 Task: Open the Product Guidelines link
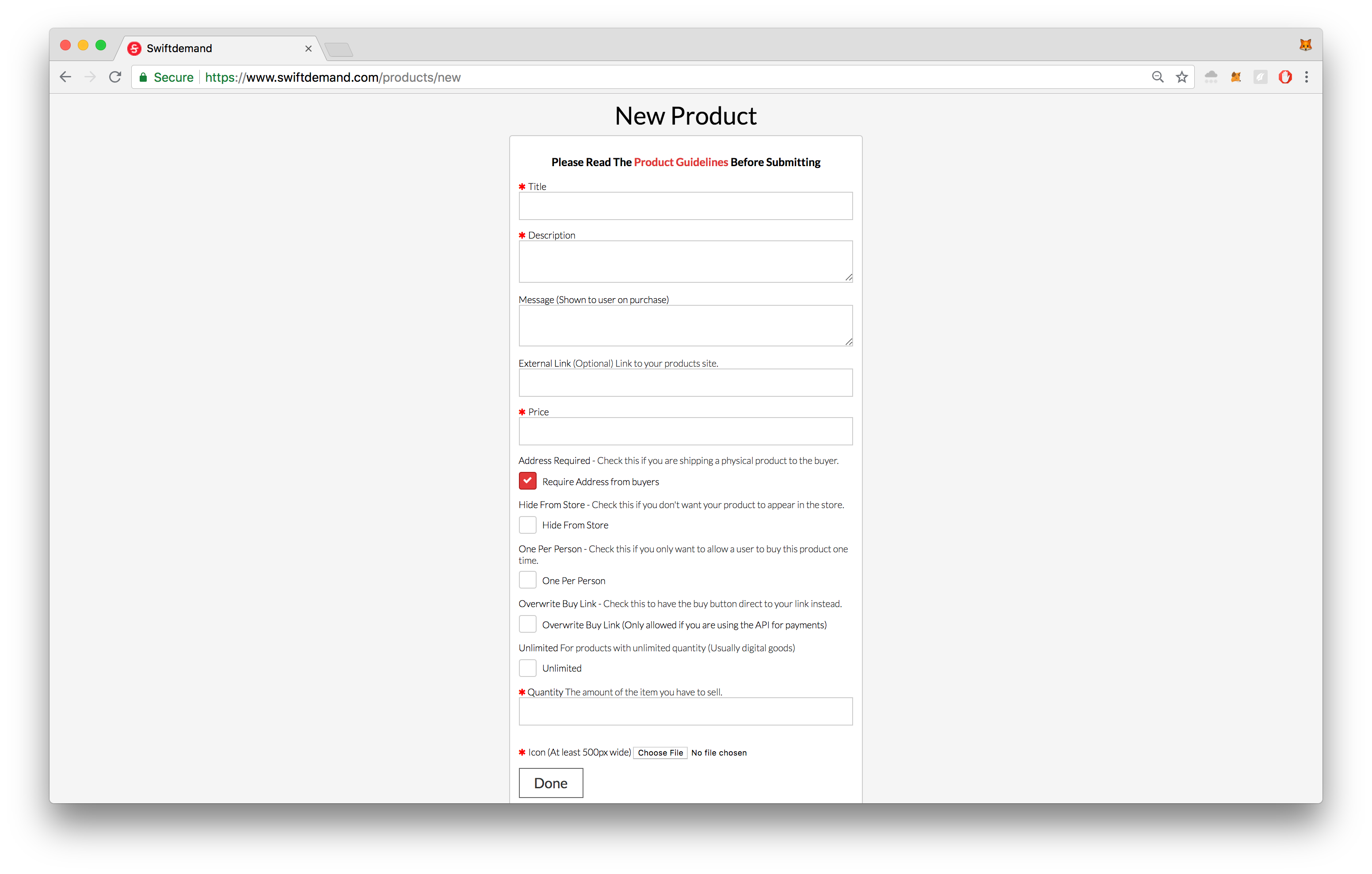coord(681,162)
